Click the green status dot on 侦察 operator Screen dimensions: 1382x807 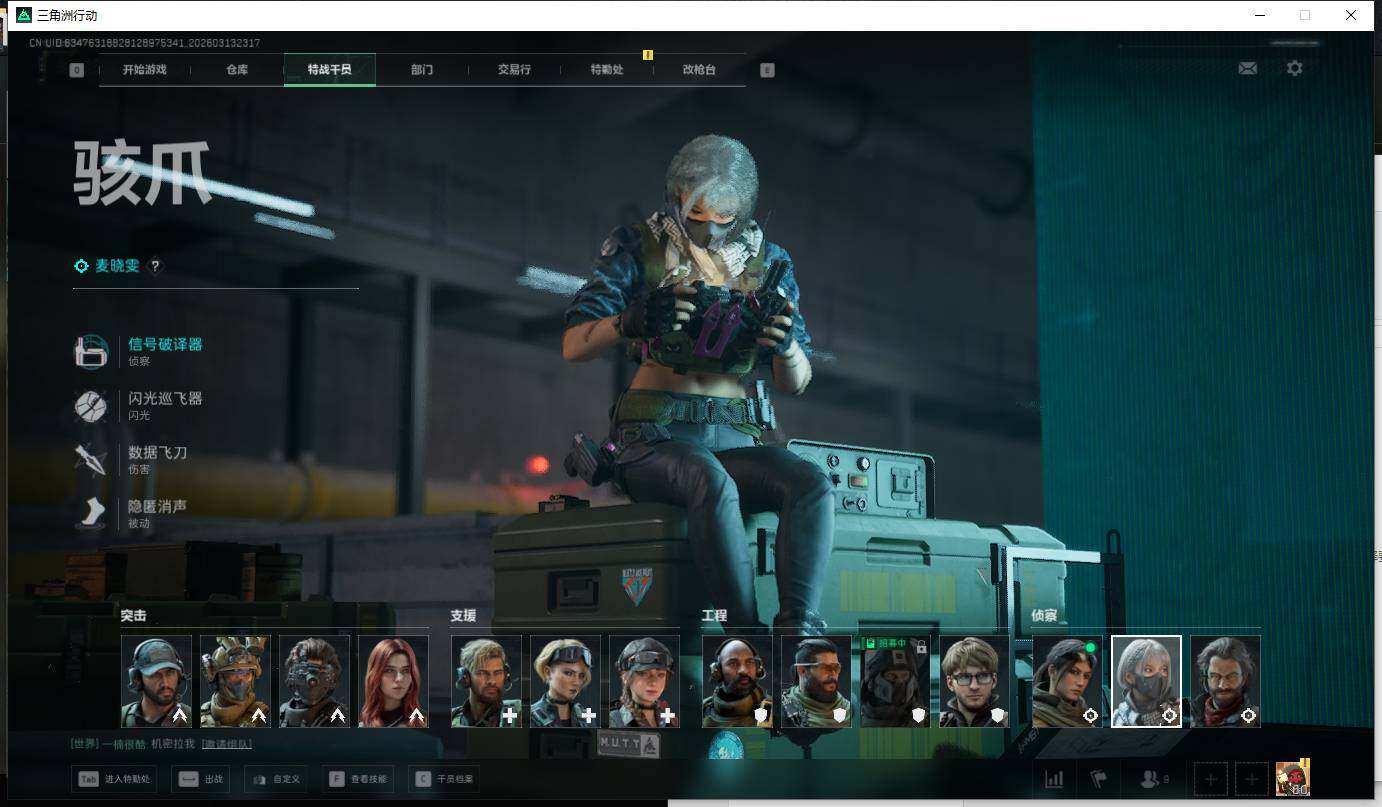pos(1090,648)
